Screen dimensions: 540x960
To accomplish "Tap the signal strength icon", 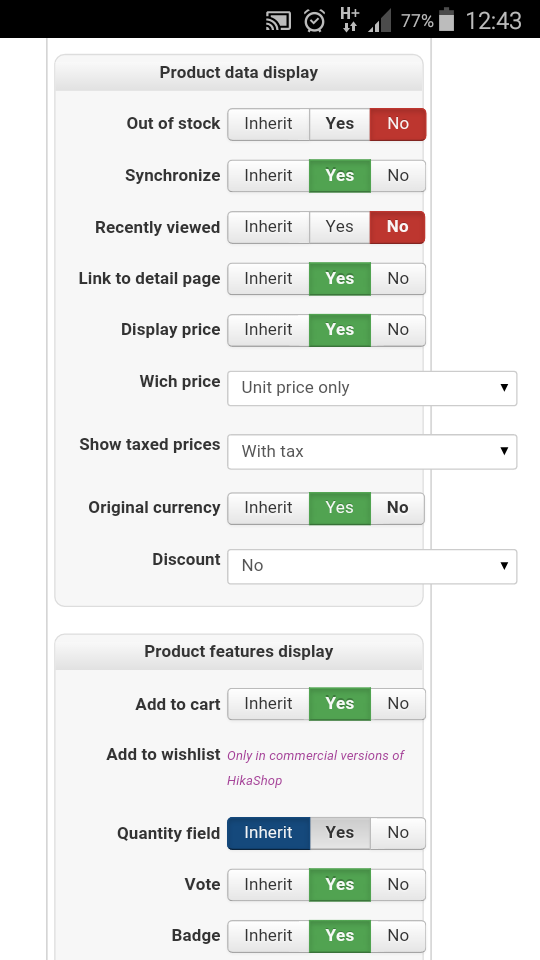I will click(380, 21).
